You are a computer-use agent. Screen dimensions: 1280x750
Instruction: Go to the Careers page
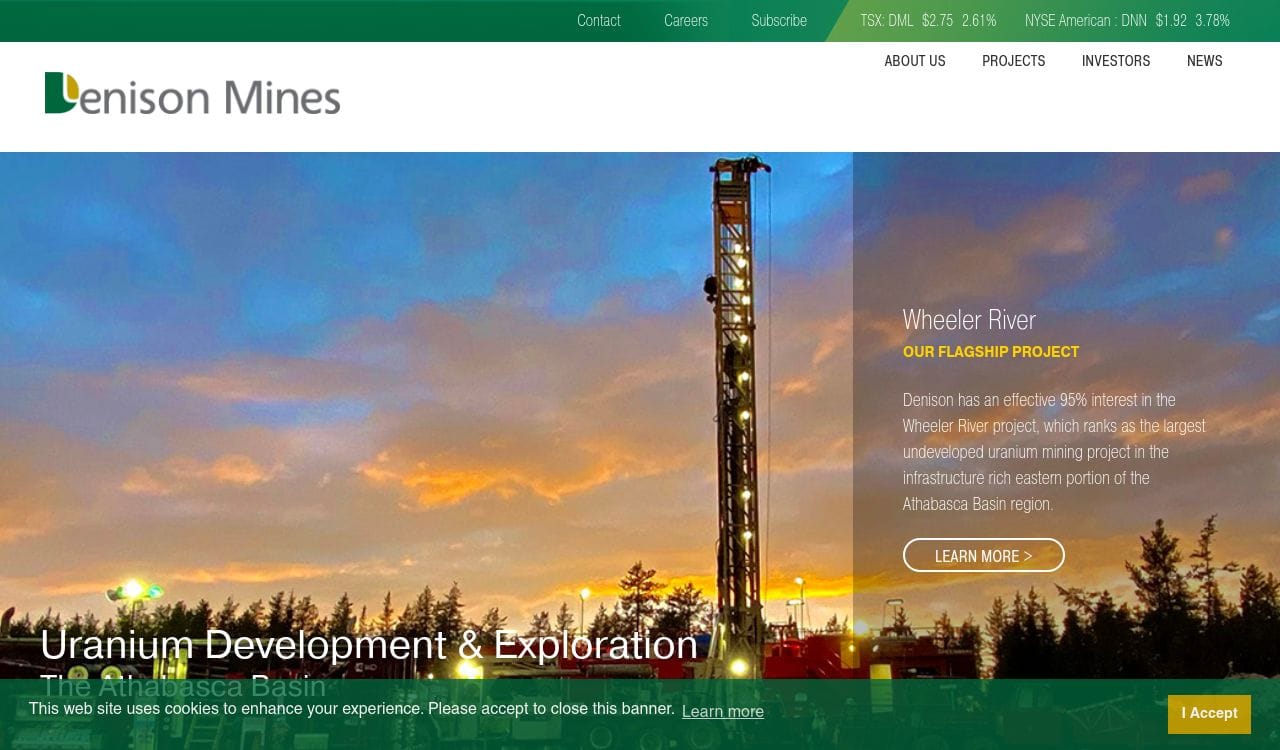(685, 21)
